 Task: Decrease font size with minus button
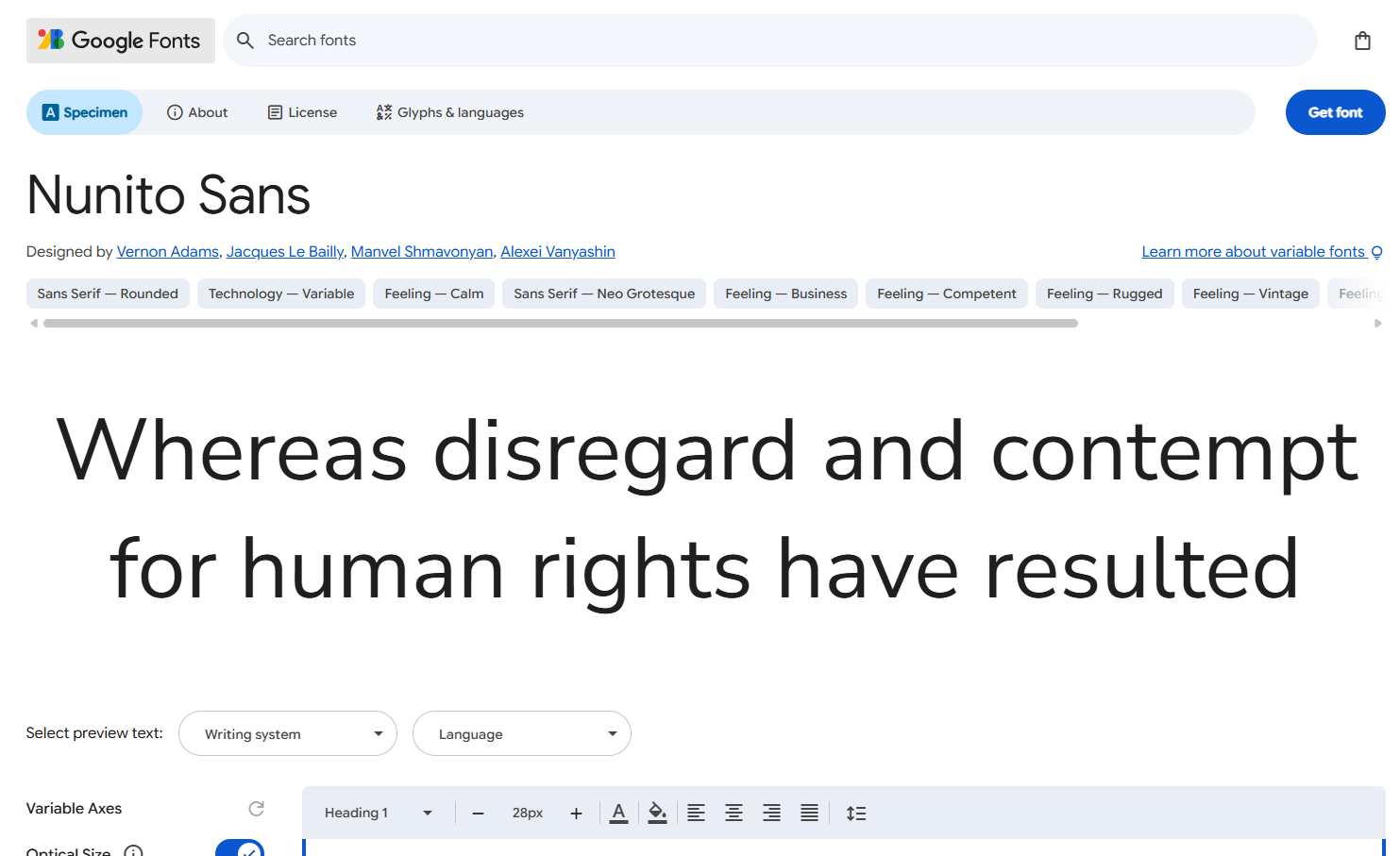pyautogui.click(x=479, y=813)
